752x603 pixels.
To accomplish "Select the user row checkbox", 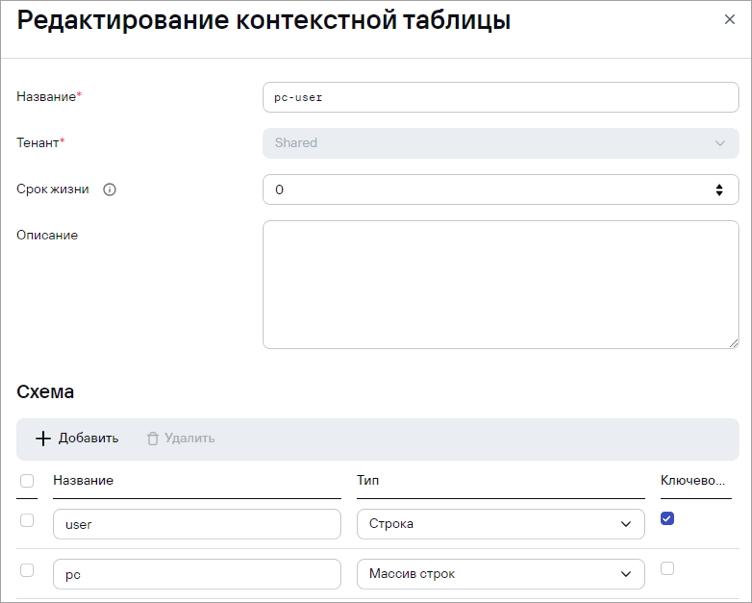I will 27,520.
